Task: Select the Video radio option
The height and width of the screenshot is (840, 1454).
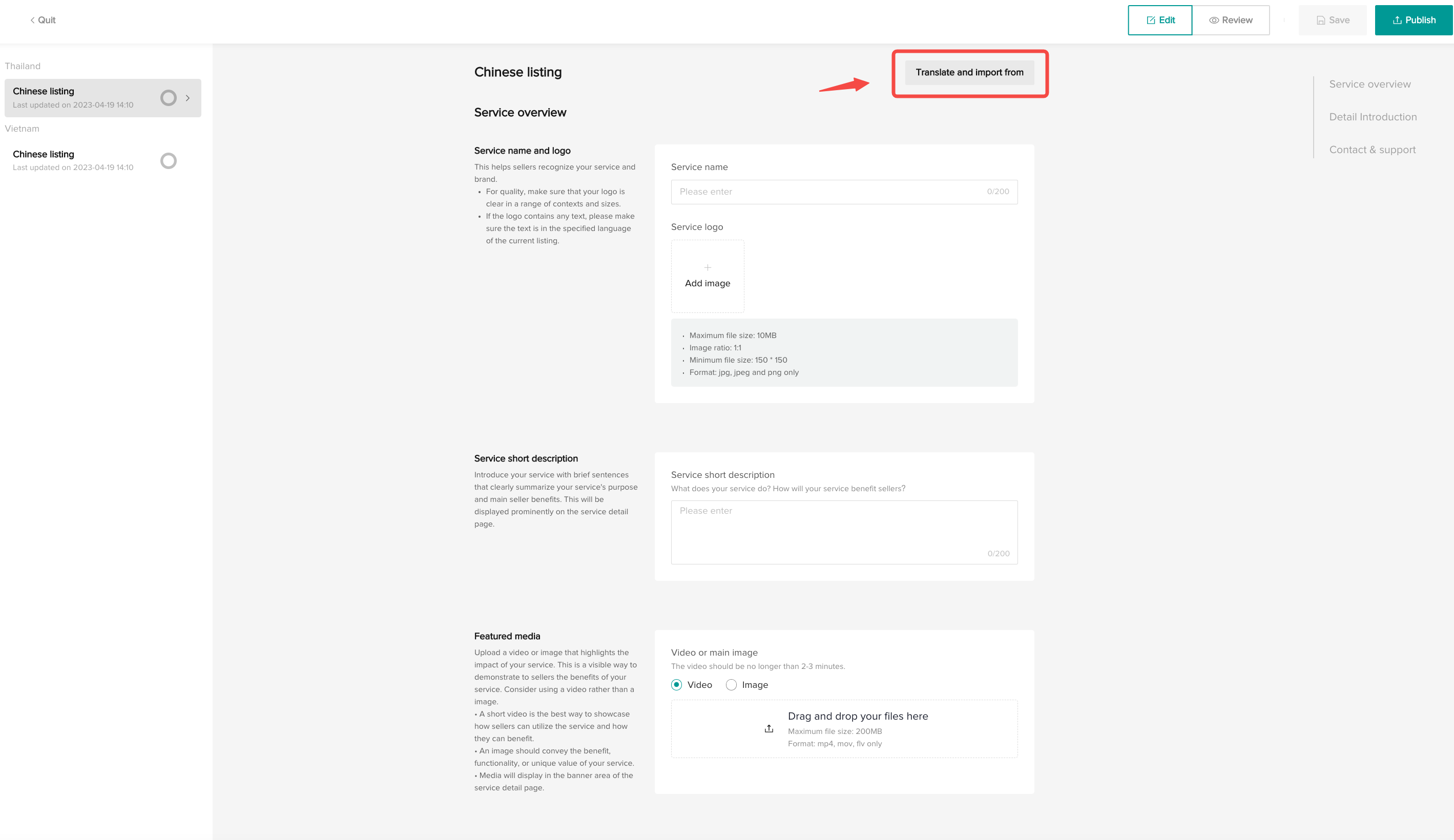Action: [677, 685]
